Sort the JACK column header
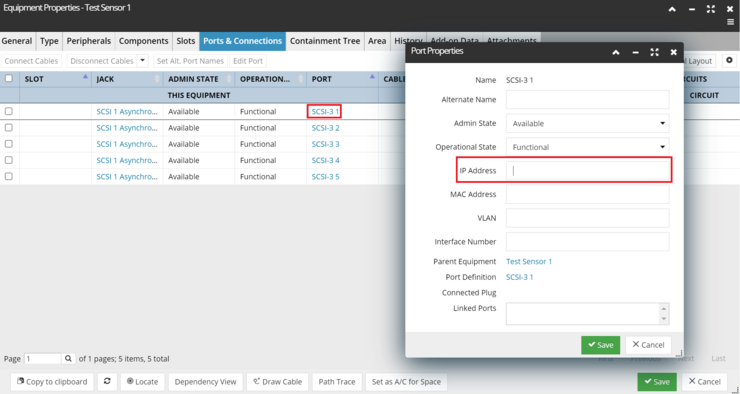Image resolution: width=740 pixels, height=394 pixels. [127, 79]
